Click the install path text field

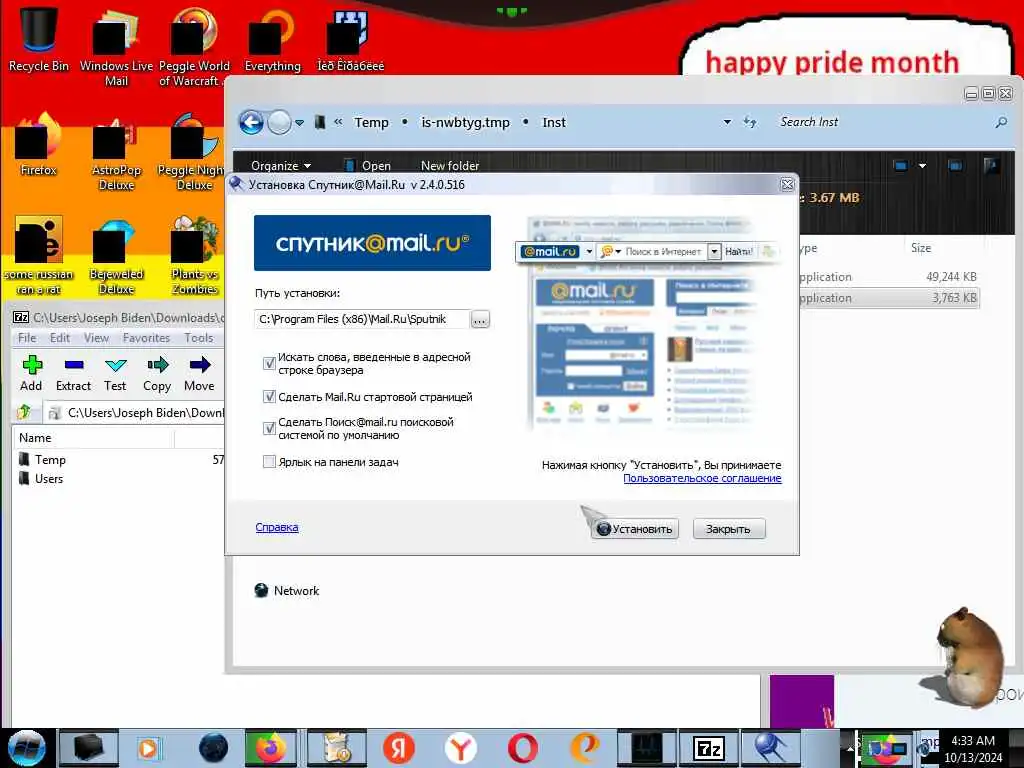click(x=362, y=319)
